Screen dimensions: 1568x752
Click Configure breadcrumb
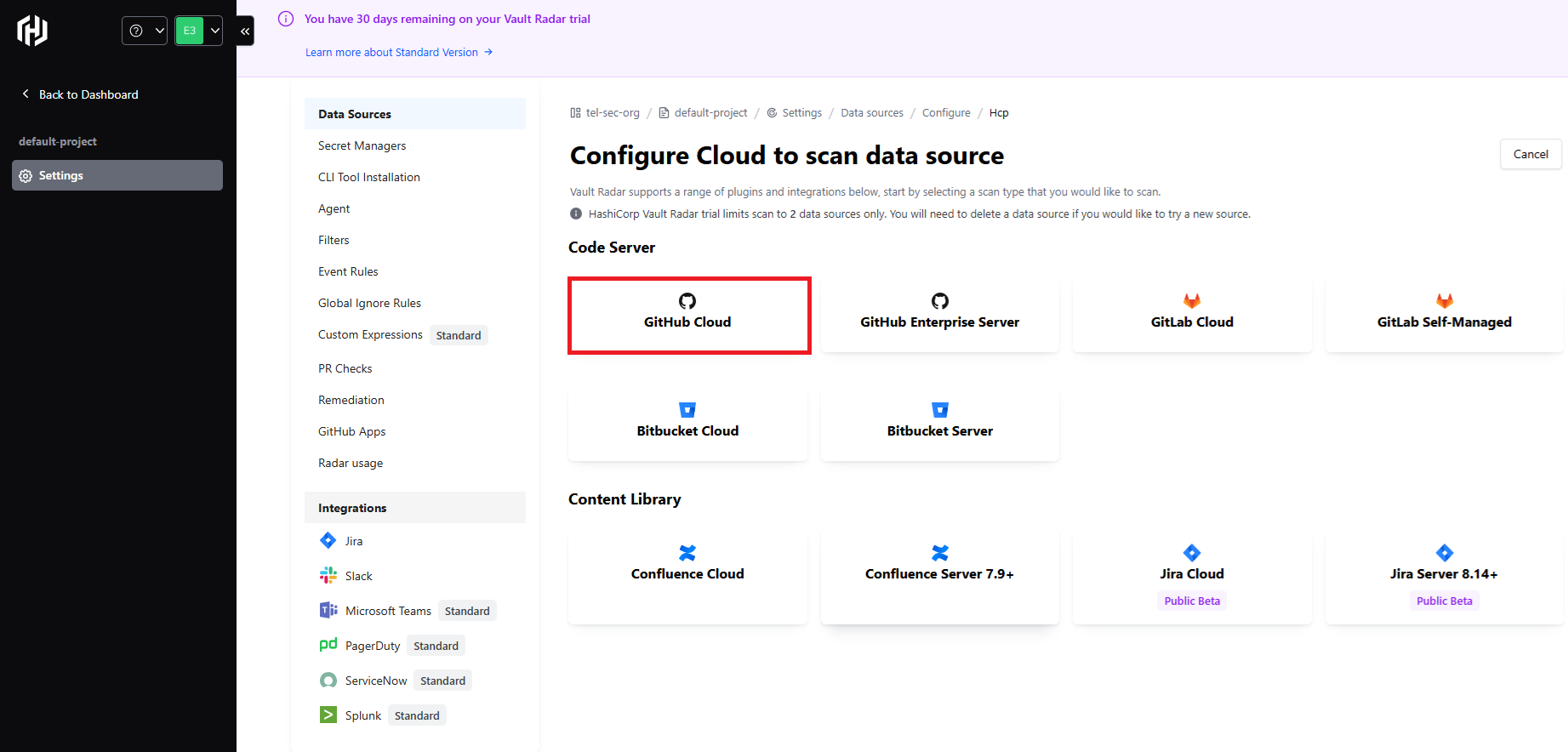946,112
